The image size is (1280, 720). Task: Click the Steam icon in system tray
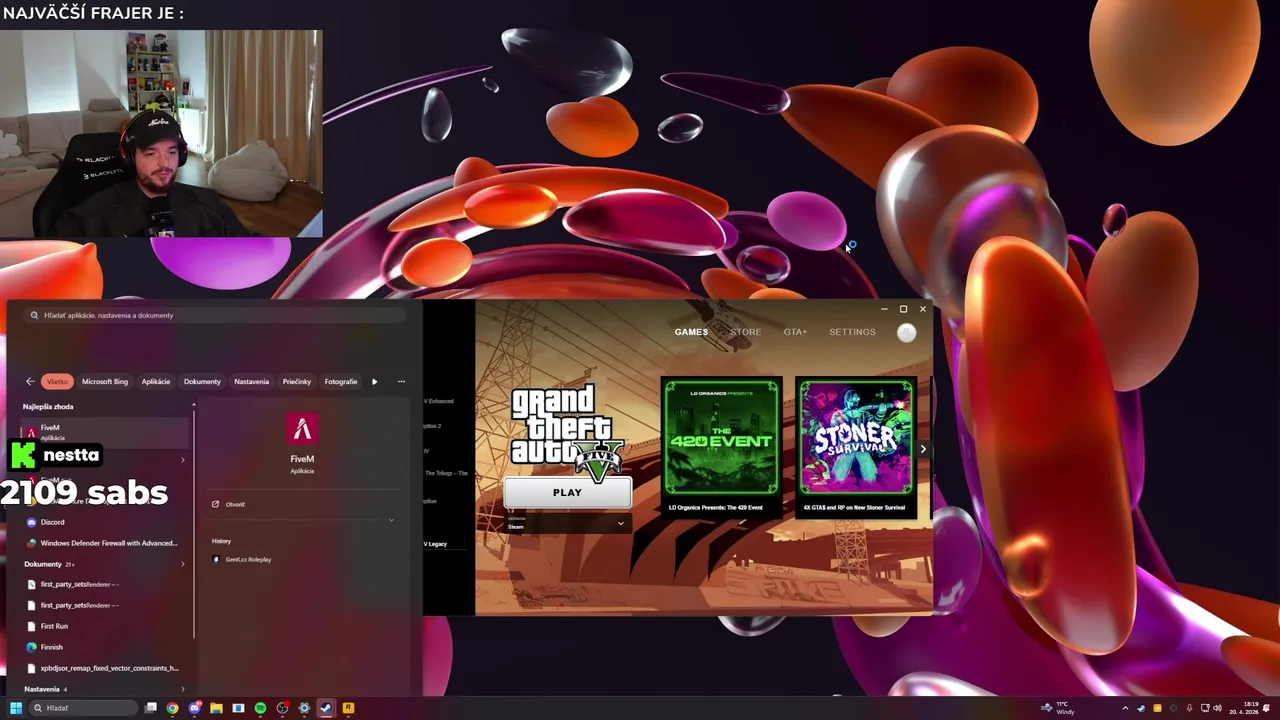point(1141,708)
